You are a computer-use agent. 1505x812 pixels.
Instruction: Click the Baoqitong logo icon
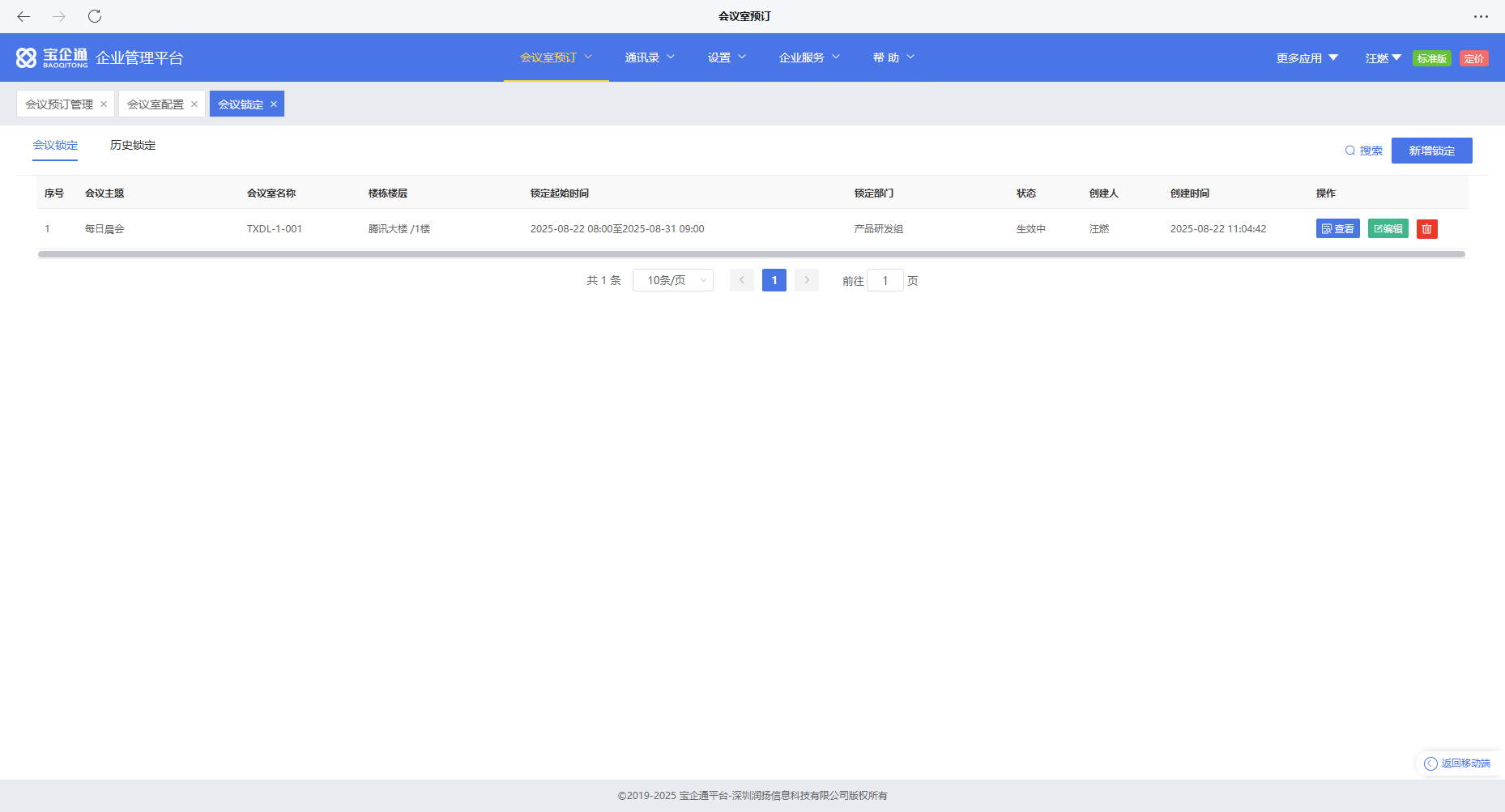pyautogui.click(x=27, y=57)
